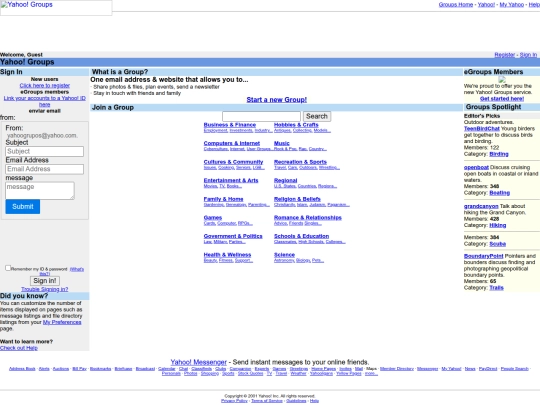
Task: Open the Yahoo! link in header
Action: click(486, 4)
